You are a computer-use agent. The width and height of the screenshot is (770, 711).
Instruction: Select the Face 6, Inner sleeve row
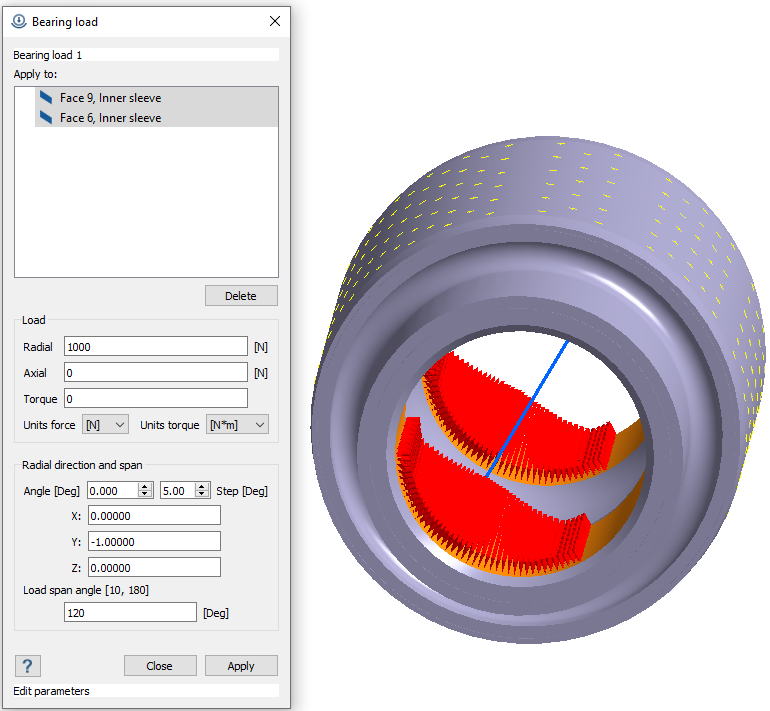pyautogui.click(x=156, y=118)
